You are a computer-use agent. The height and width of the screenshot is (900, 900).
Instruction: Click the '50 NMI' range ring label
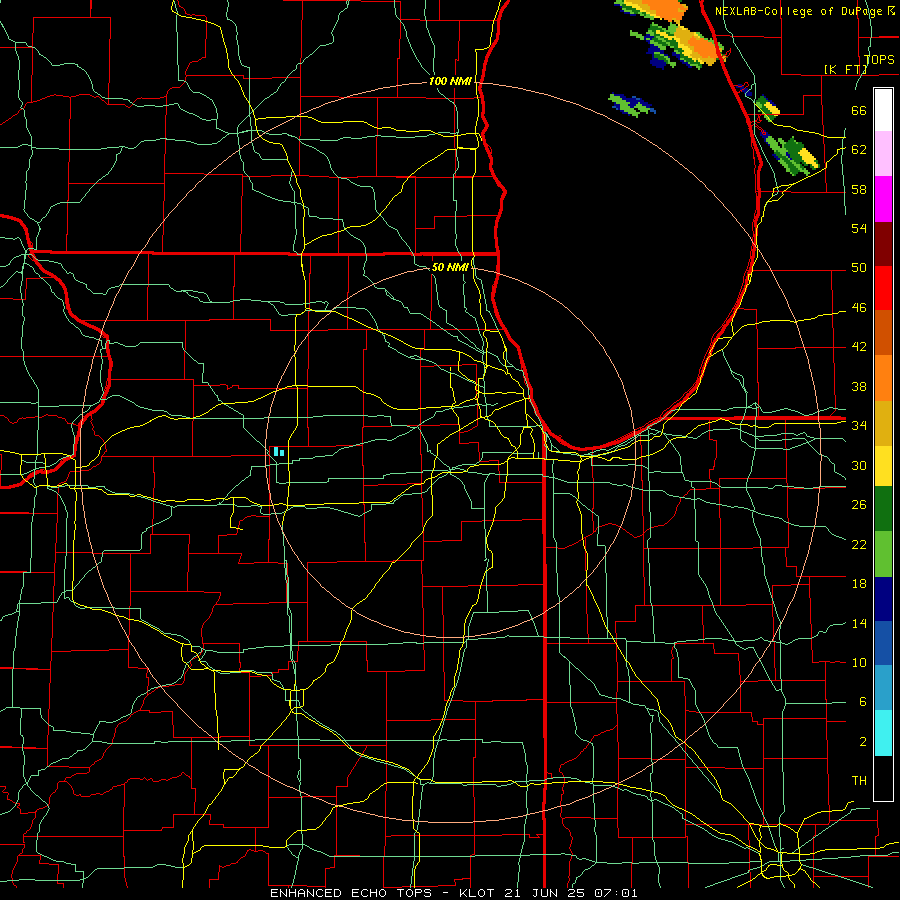(x=450, y=267)
